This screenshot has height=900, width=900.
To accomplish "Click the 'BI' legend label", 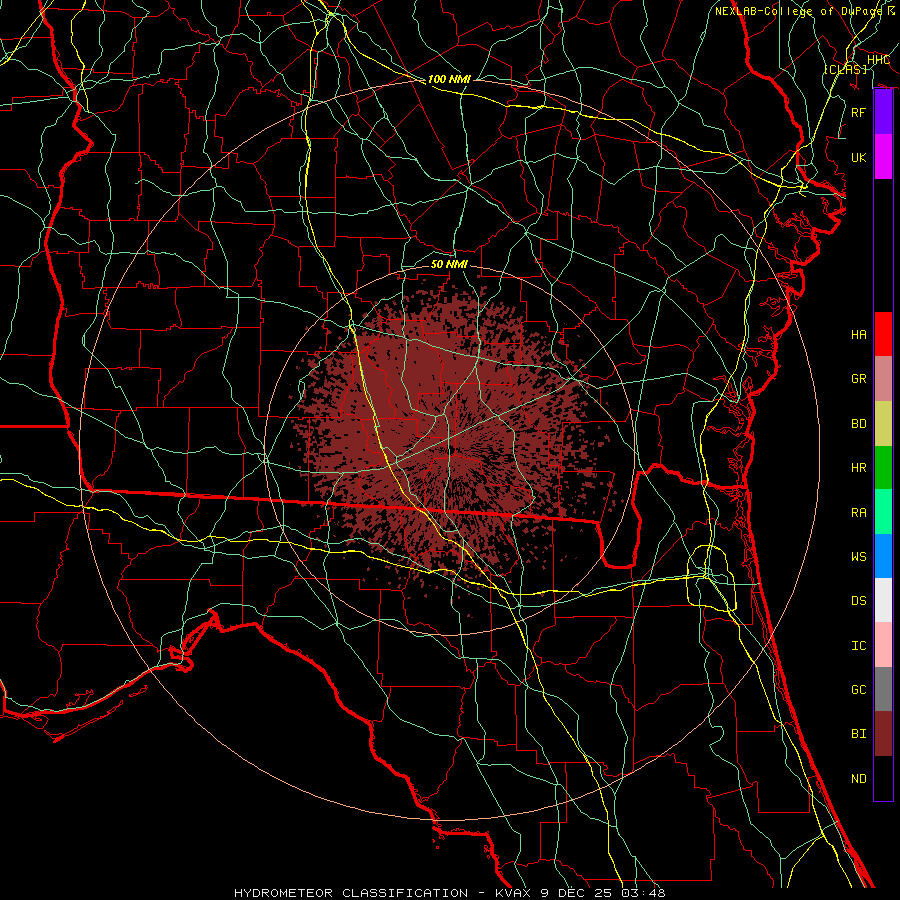I will [x=859, y=734].
